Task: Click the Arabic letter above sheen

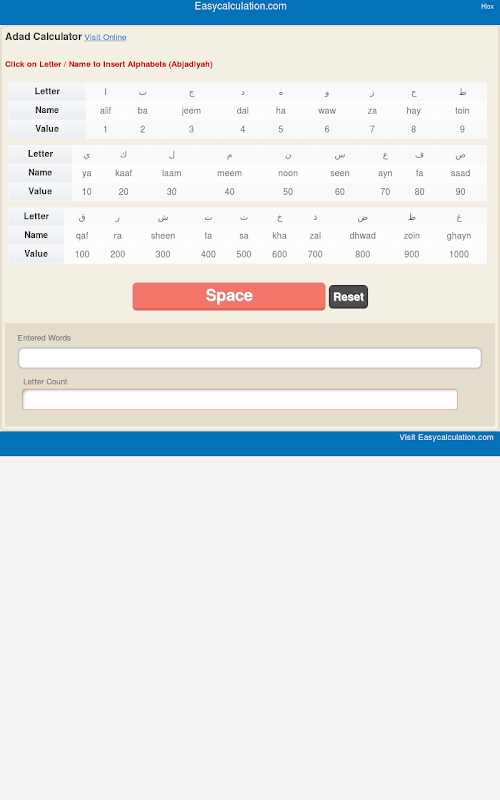Action: tap(163, 217)
